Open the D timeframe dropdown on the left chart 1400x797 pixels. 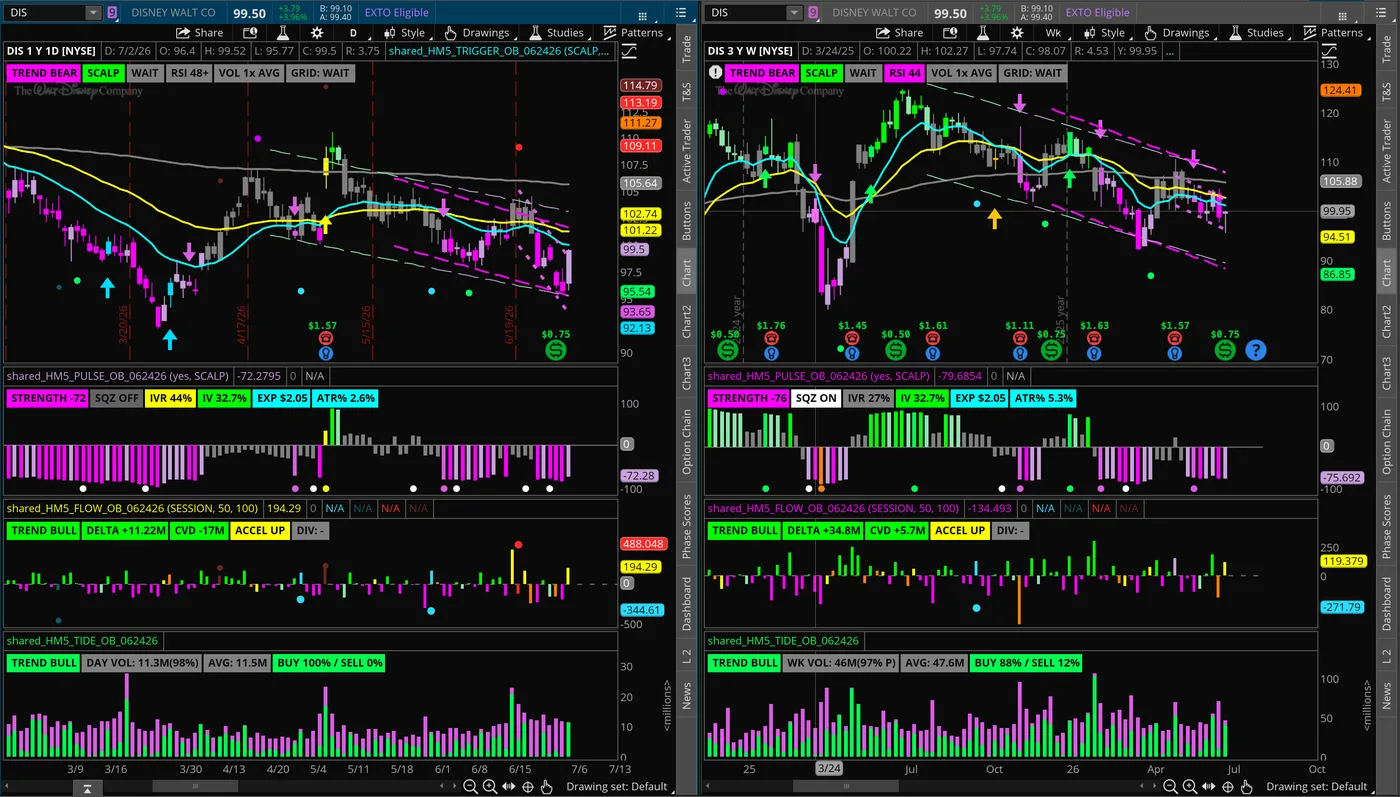353,33
